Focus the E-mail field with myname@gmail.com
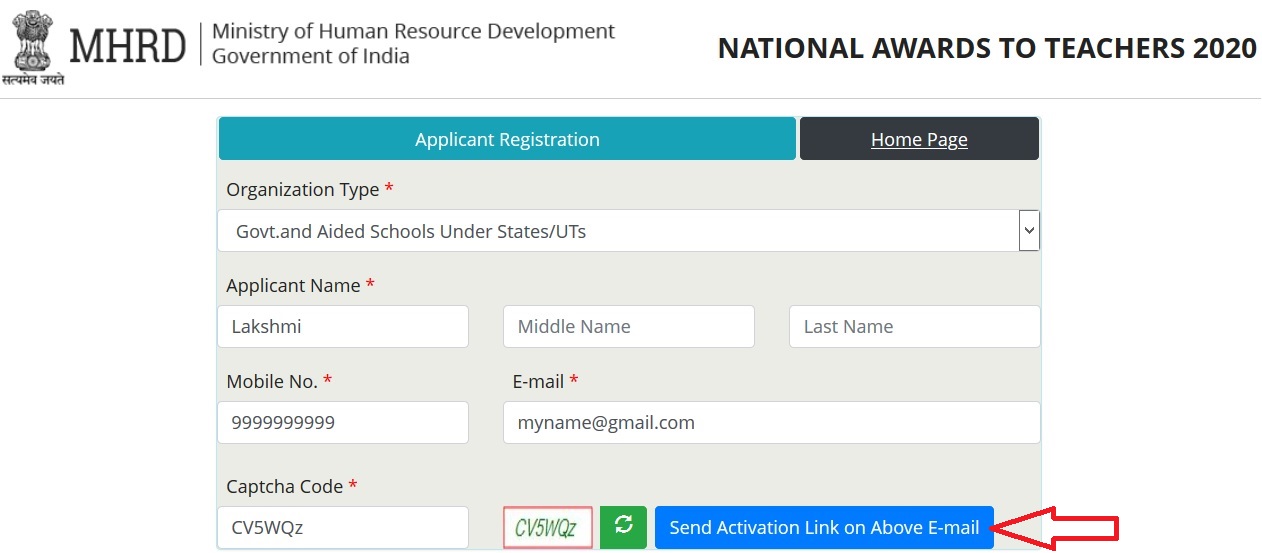The width and height of the screenshot is (1262, 553). 771,423
